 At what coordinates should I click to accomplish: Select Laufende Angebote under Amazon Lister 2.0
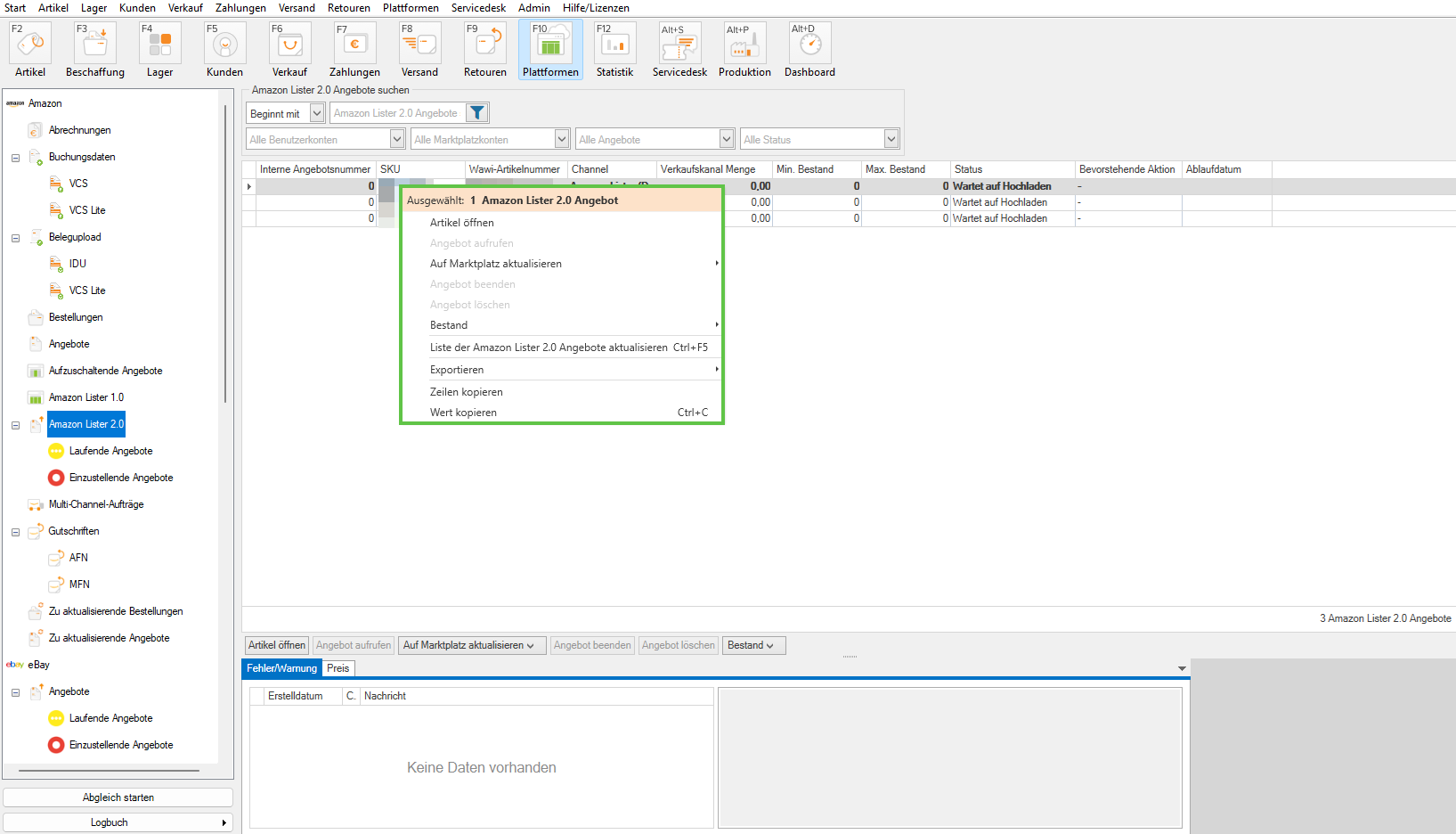pos(110,451)
